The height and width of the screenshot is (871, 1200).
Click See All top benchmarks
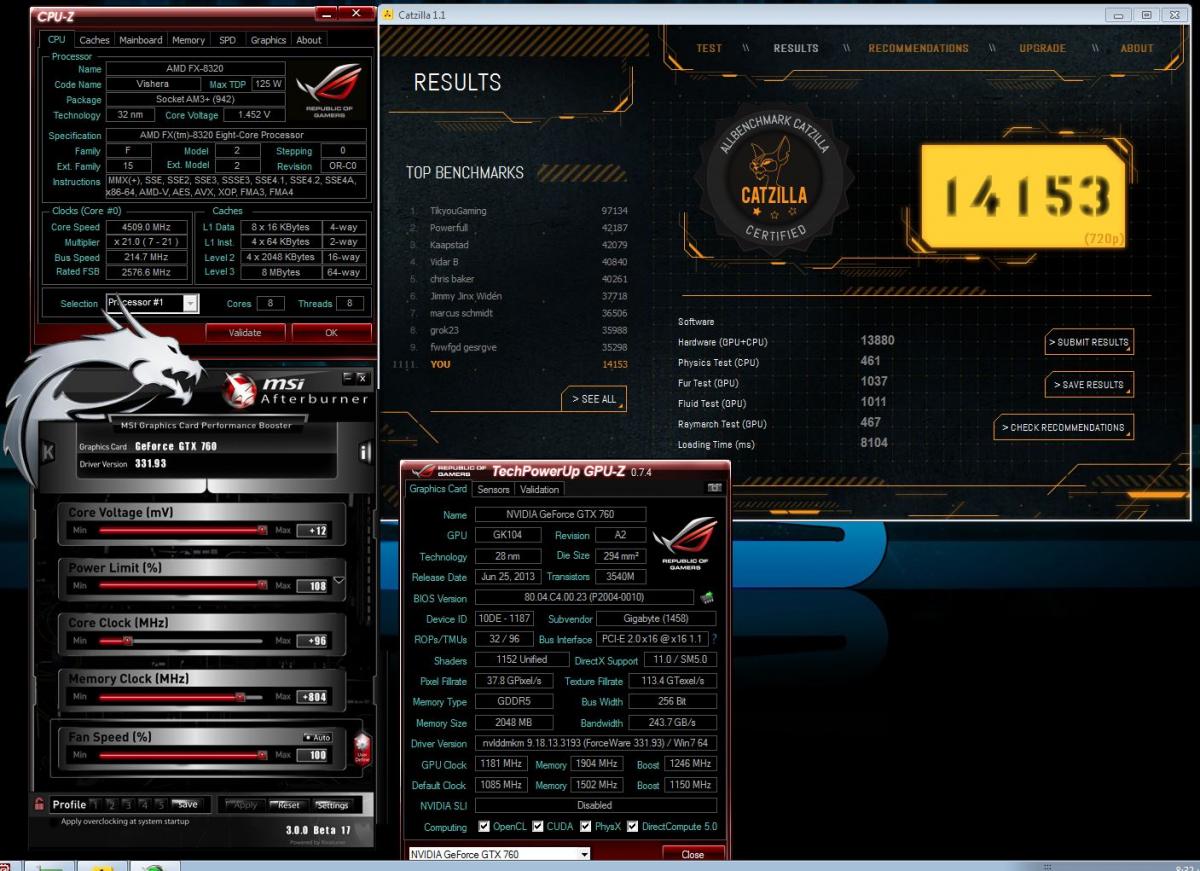click(x=594, y=399)
